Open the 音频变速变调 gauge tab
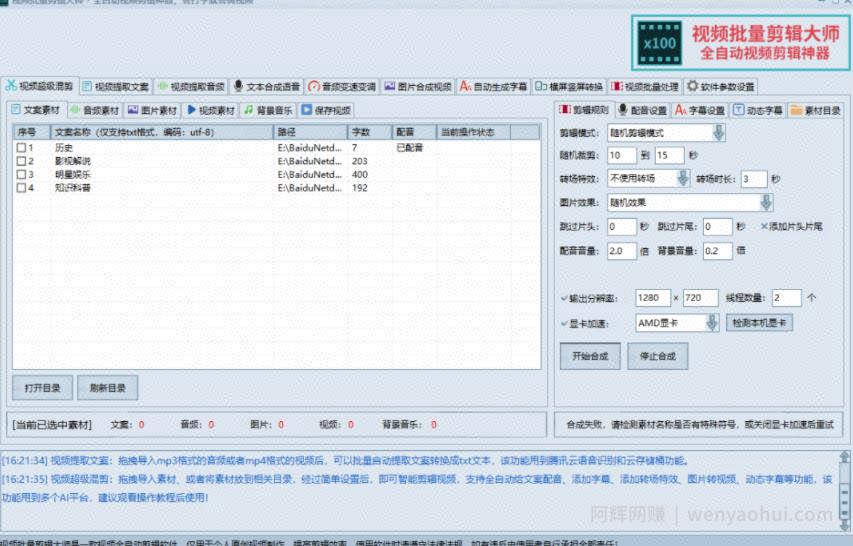 pyautogui.click(x=342, y=86)
